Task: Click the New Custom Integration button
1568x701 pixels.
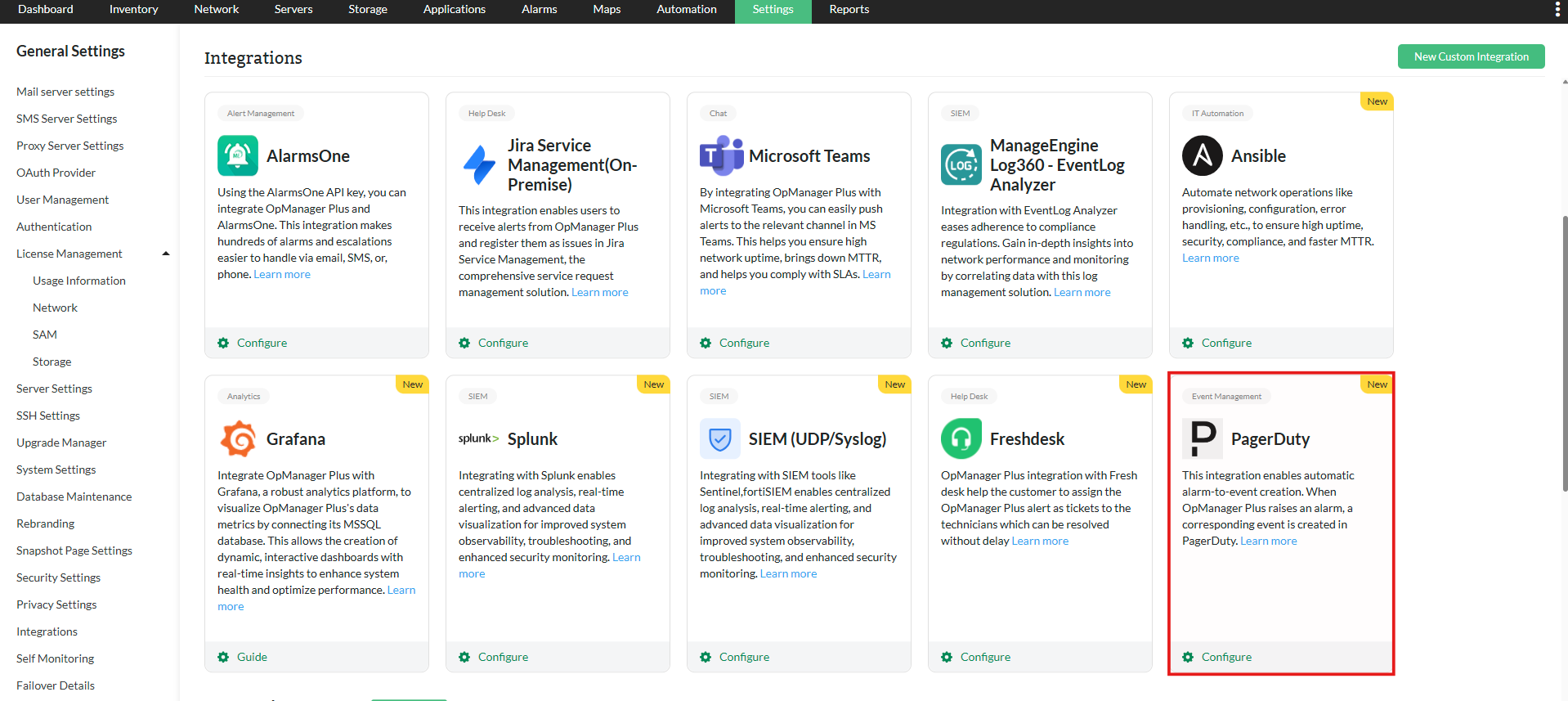Action: (x=1471, y=56)
